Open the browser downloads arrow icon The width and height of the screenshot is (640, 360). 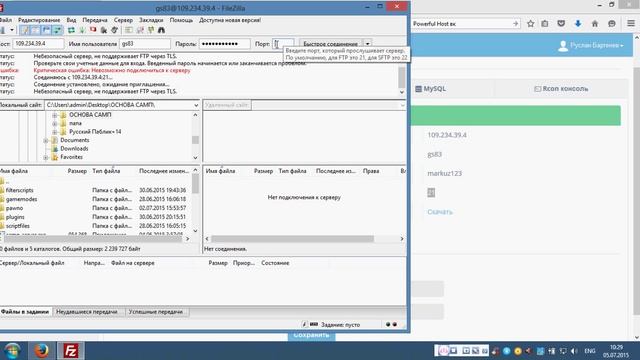(578, 24)
